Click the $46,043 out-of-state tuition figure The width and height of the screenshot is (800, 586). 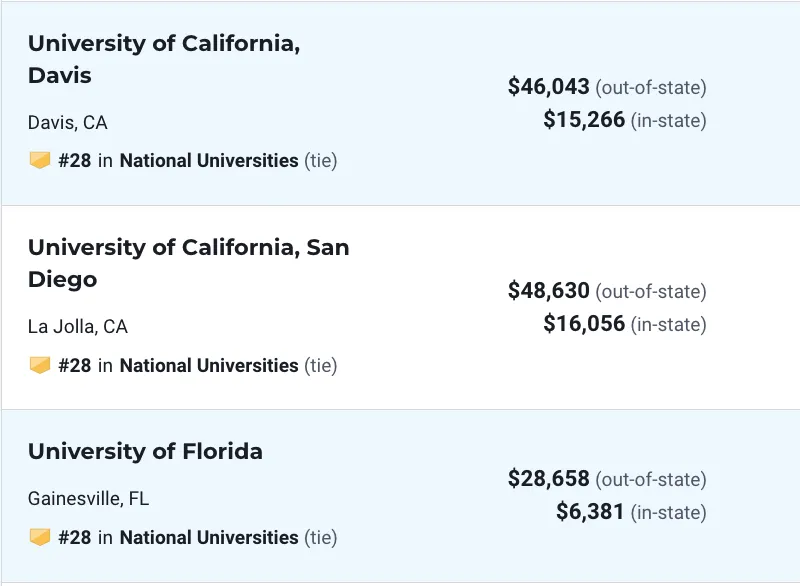pyautogui.click(x=548, y=86)
